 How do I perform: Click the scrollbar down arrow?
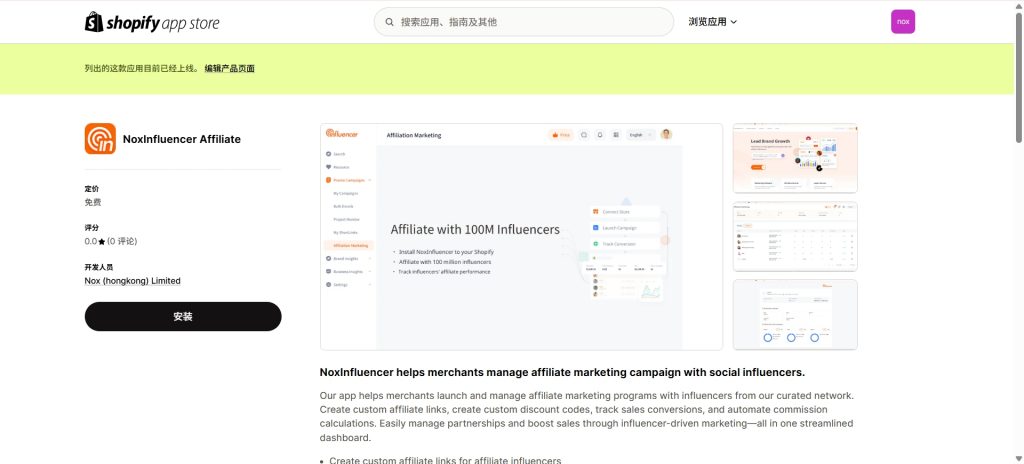click(x=1017, y=458)
